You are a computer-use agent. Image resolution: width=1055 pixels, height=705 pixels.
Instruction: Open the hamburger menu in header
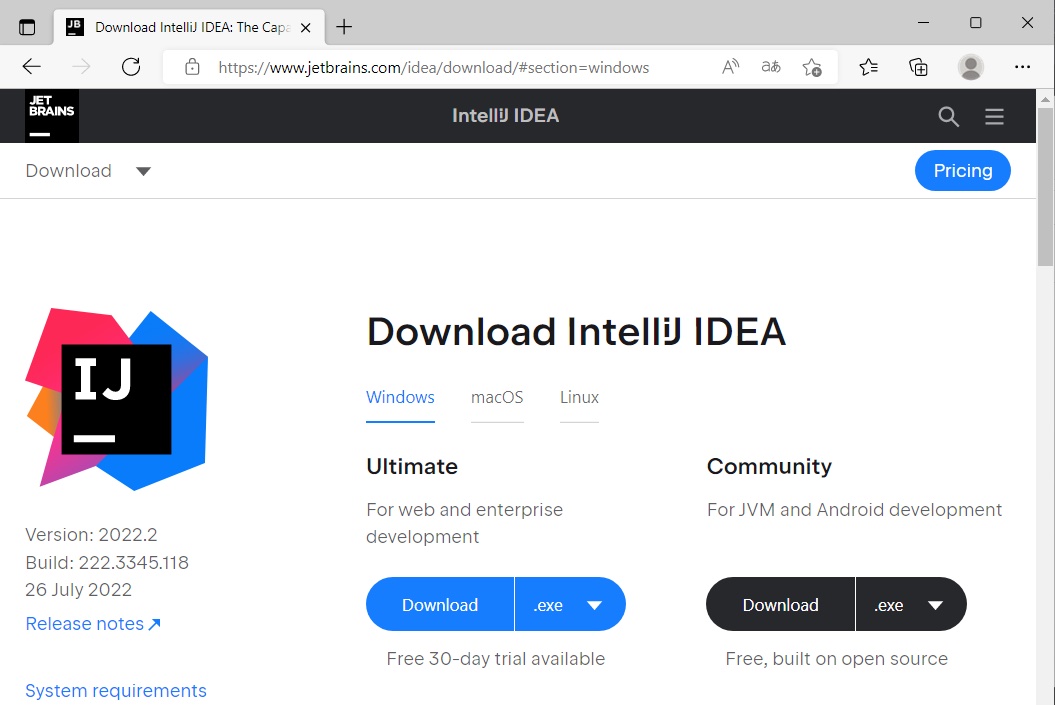pos(993,117)
